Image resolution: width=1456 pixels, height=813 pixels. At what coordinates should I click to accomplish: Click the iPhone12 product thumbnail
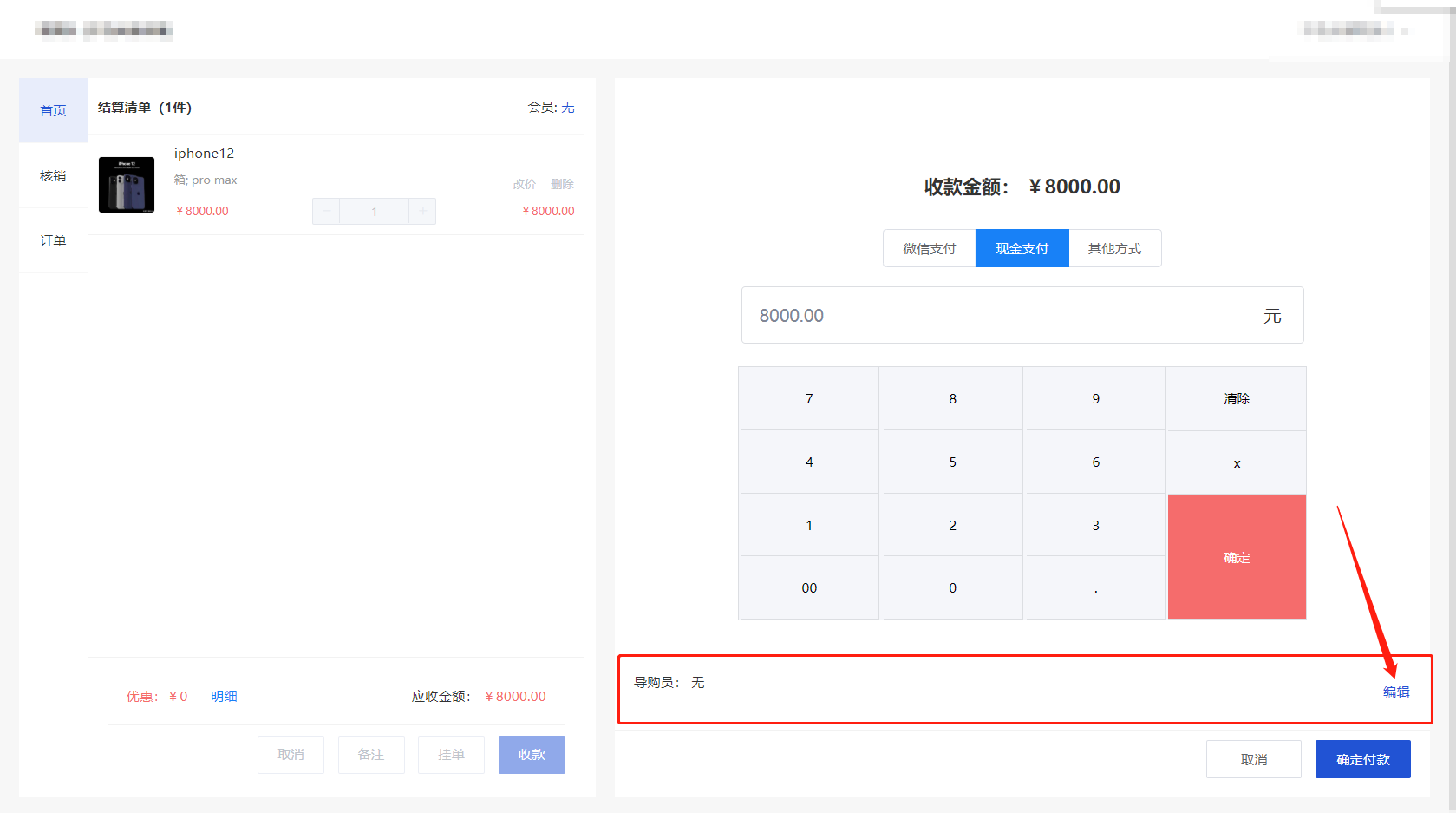[x=127, y=185]
